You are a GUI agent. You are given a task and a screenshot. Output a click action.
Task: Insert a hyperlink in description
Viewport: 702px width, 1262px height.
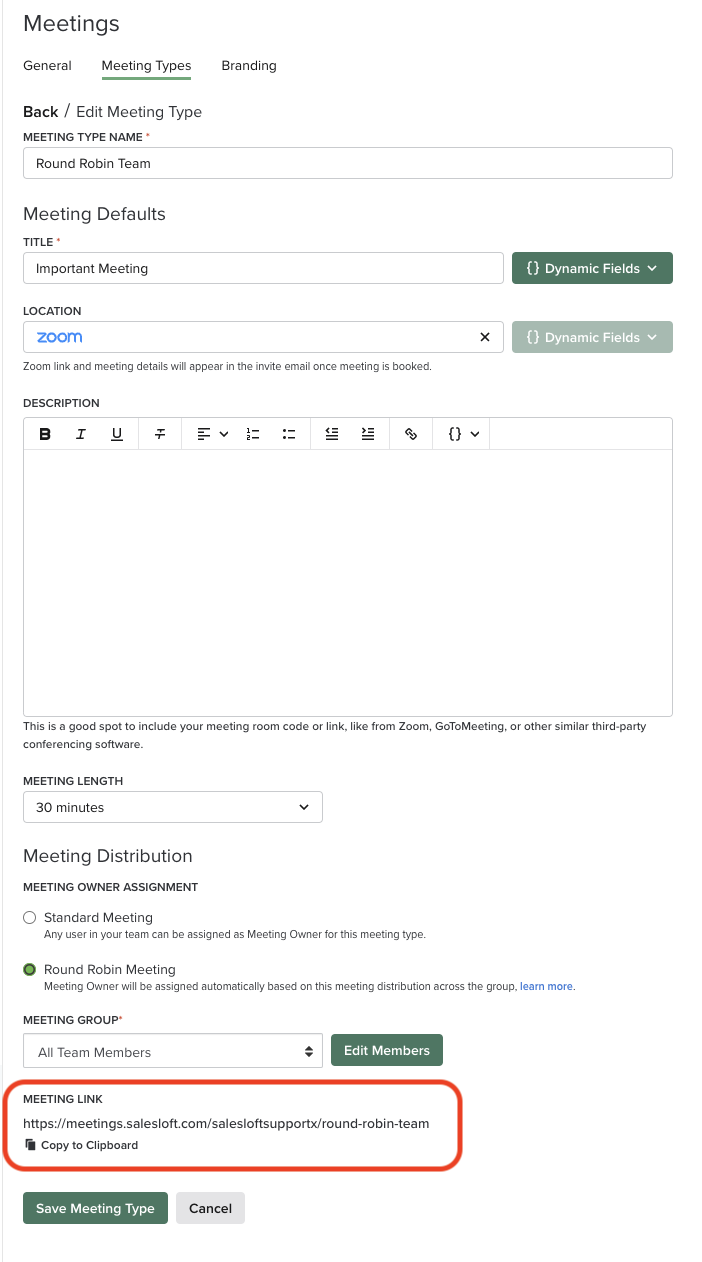pos(410,434)
